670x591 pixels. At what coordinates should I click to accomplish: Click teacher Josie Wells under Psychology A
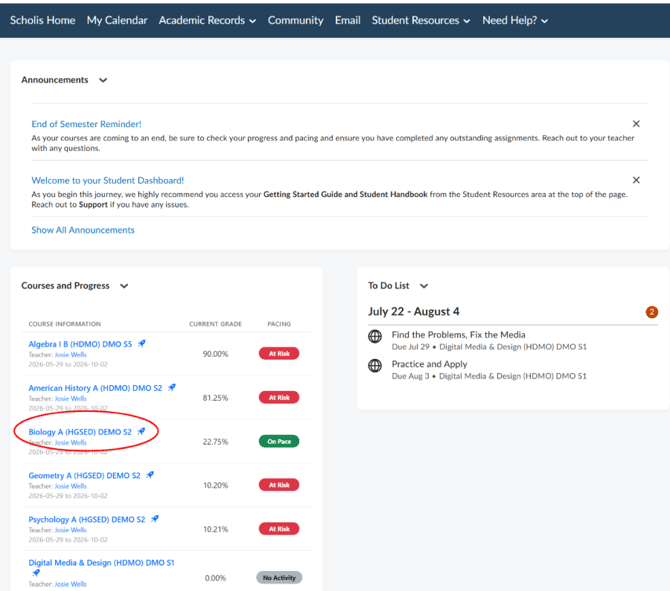(x=71, y=530)
